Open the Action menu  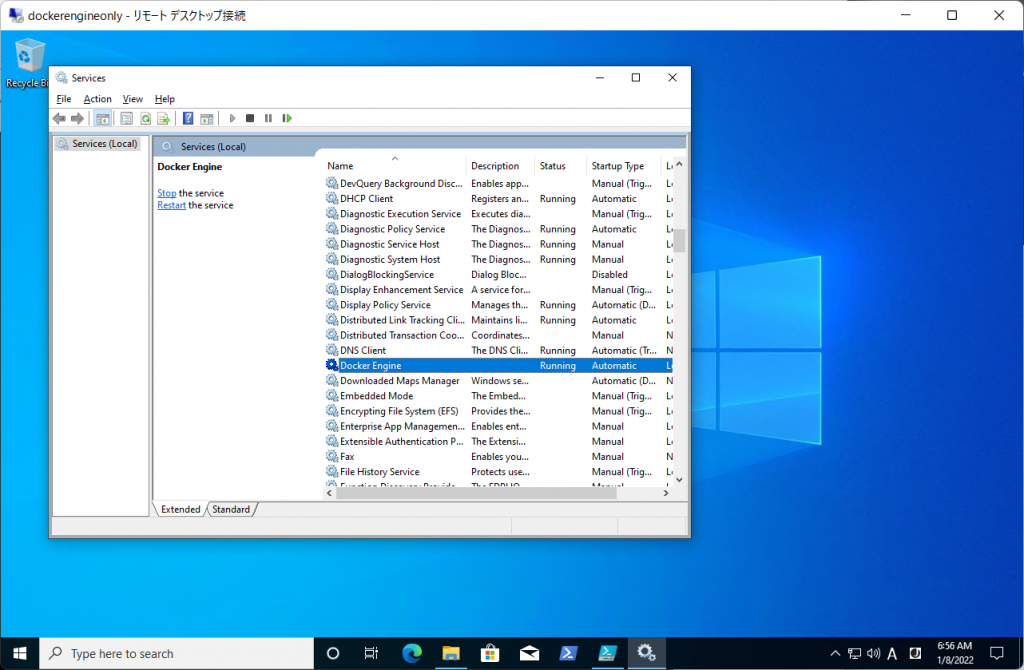tap(98, 99)
